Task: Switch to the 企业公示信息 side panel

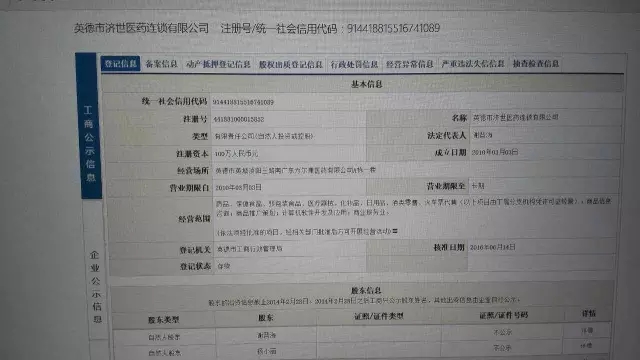Action: point(96,287)
